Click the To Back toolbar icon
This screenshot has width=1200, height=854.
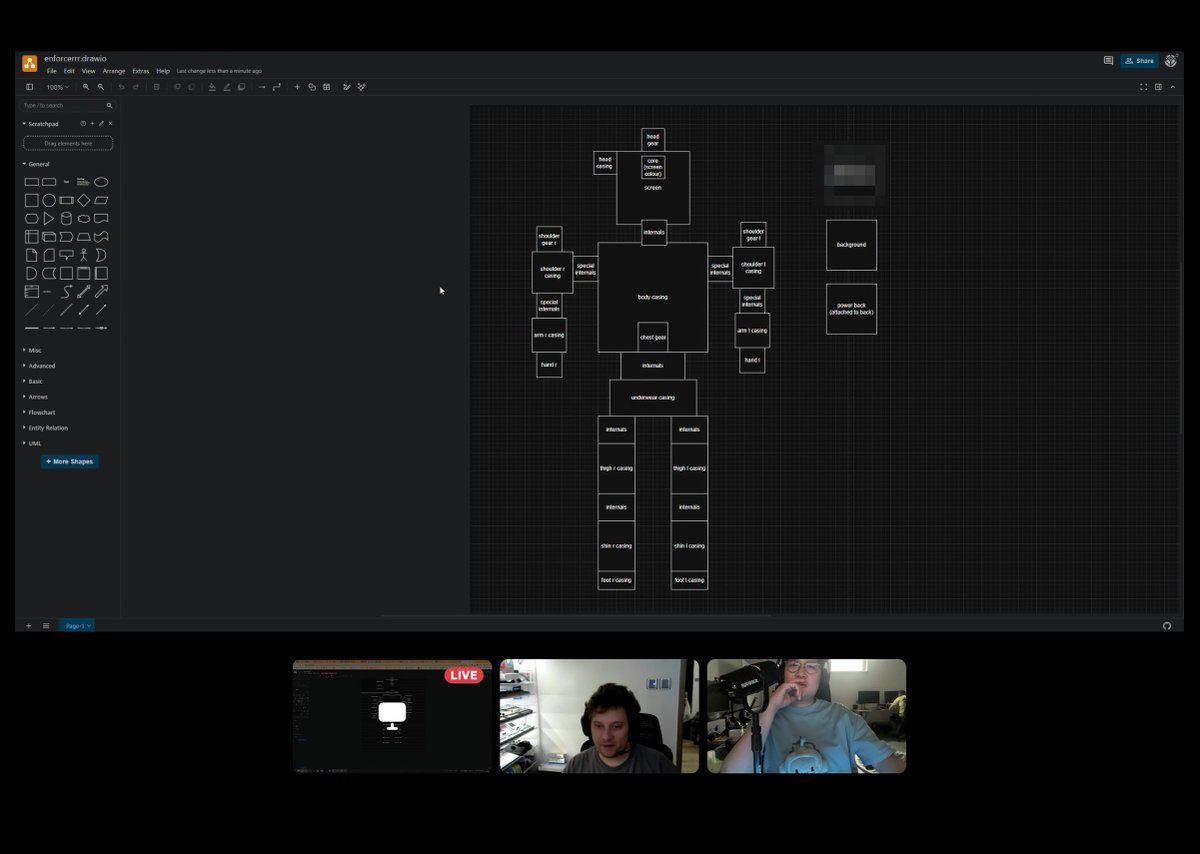(192, 87)
